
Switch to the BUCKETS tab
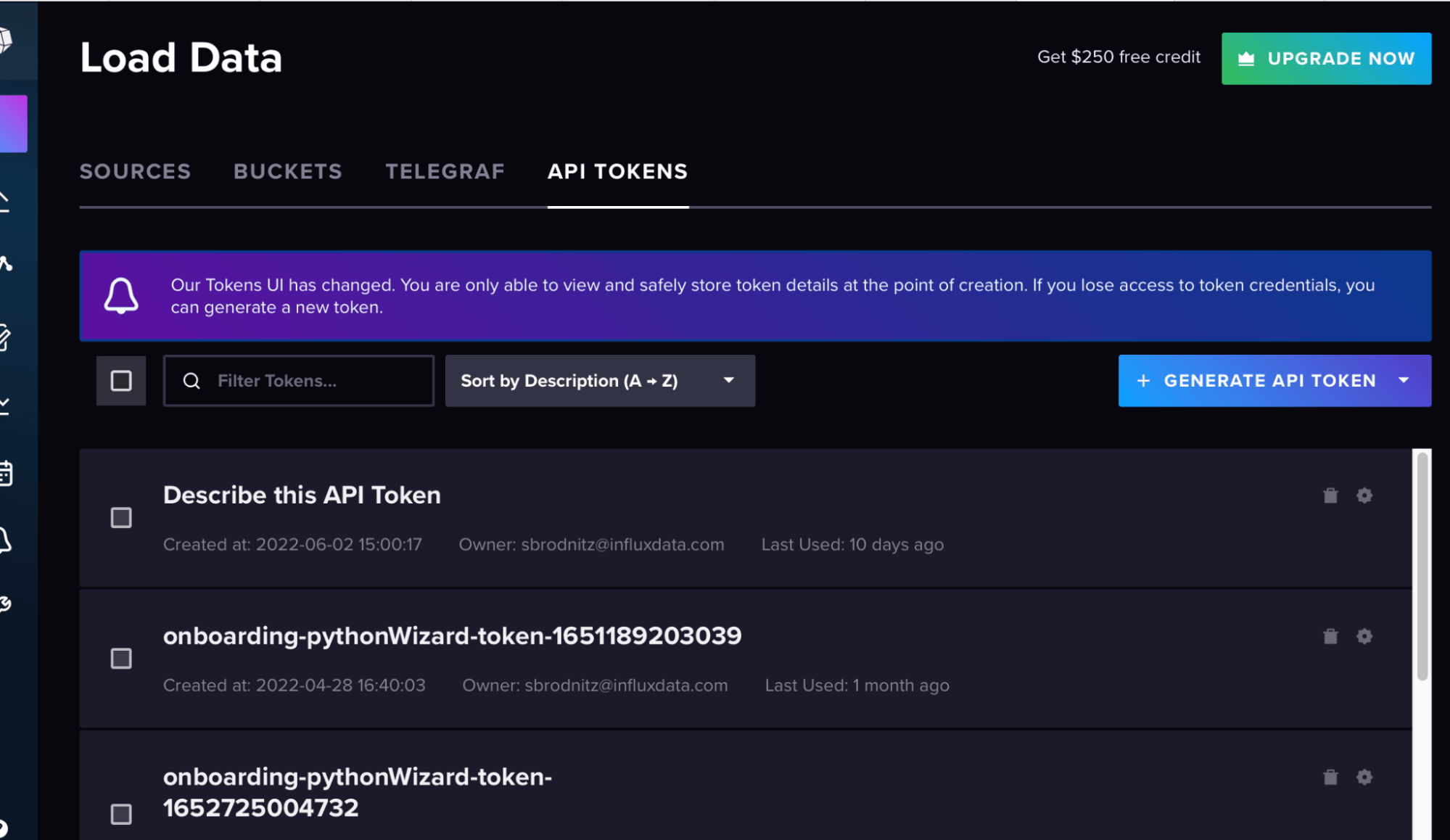[287, 171]
